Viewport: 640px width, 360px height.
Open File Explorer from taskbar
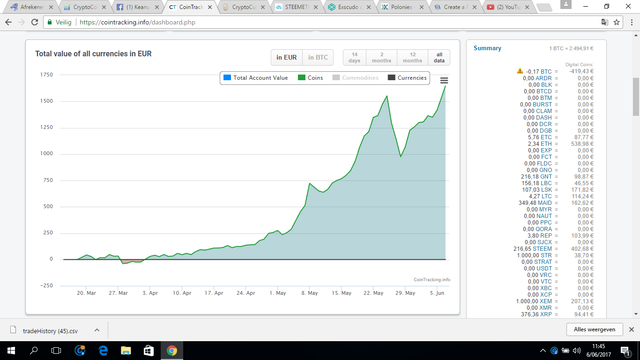click(x=126, y=351)
